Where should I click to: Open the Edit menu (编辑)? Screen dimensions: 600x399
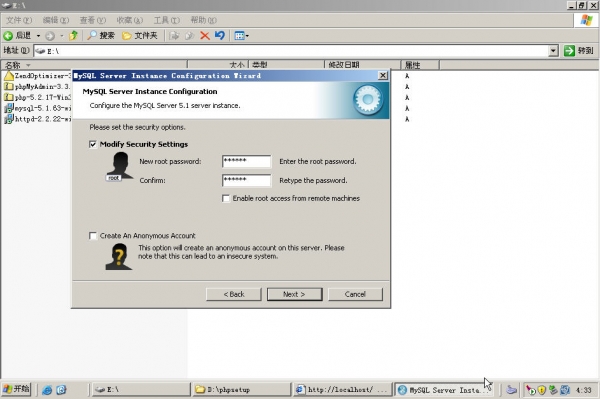pos(56,20)
